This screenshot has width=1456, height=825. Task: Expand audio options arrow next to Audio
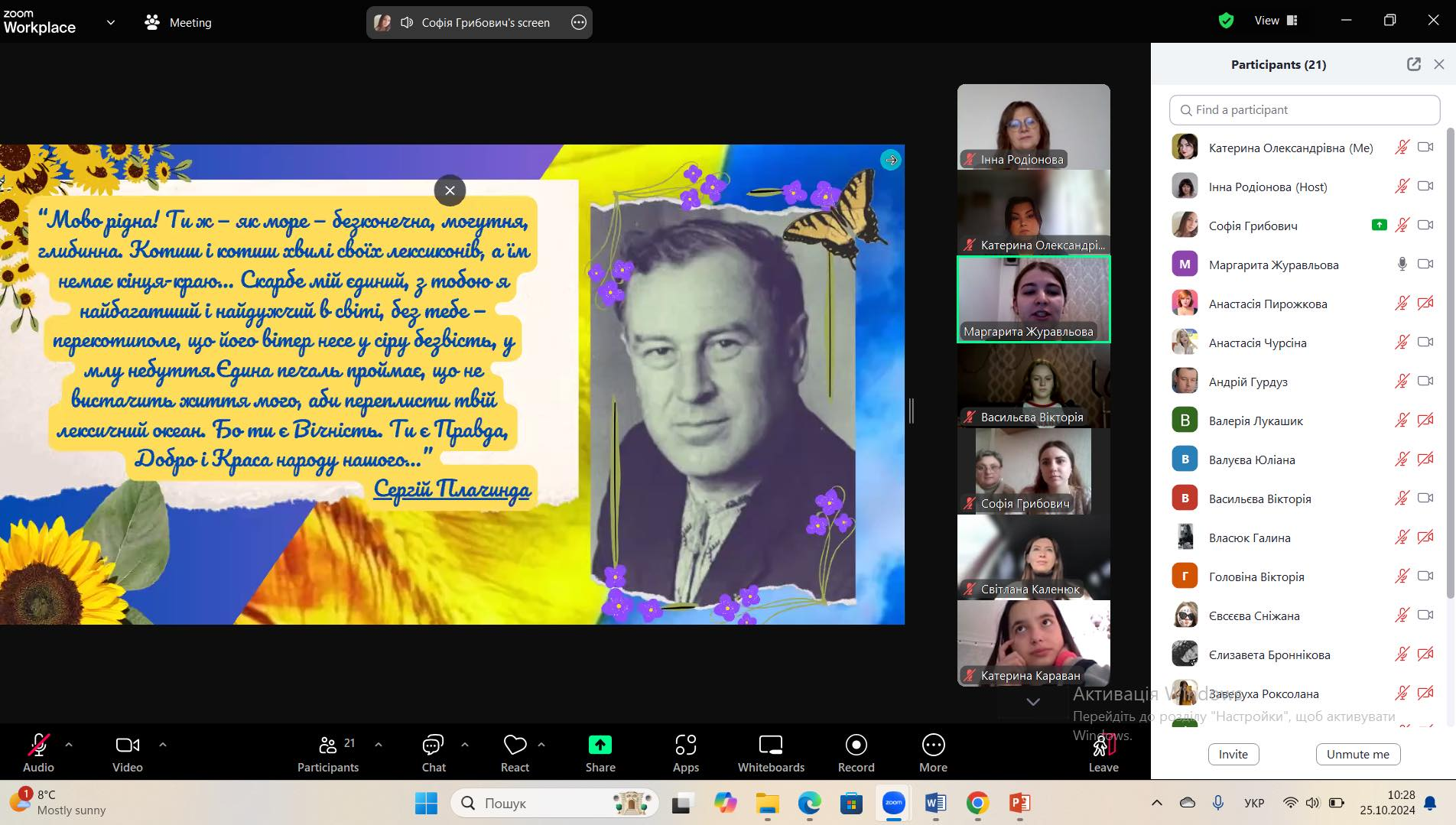pyautogui.click(x=69, y=744)
